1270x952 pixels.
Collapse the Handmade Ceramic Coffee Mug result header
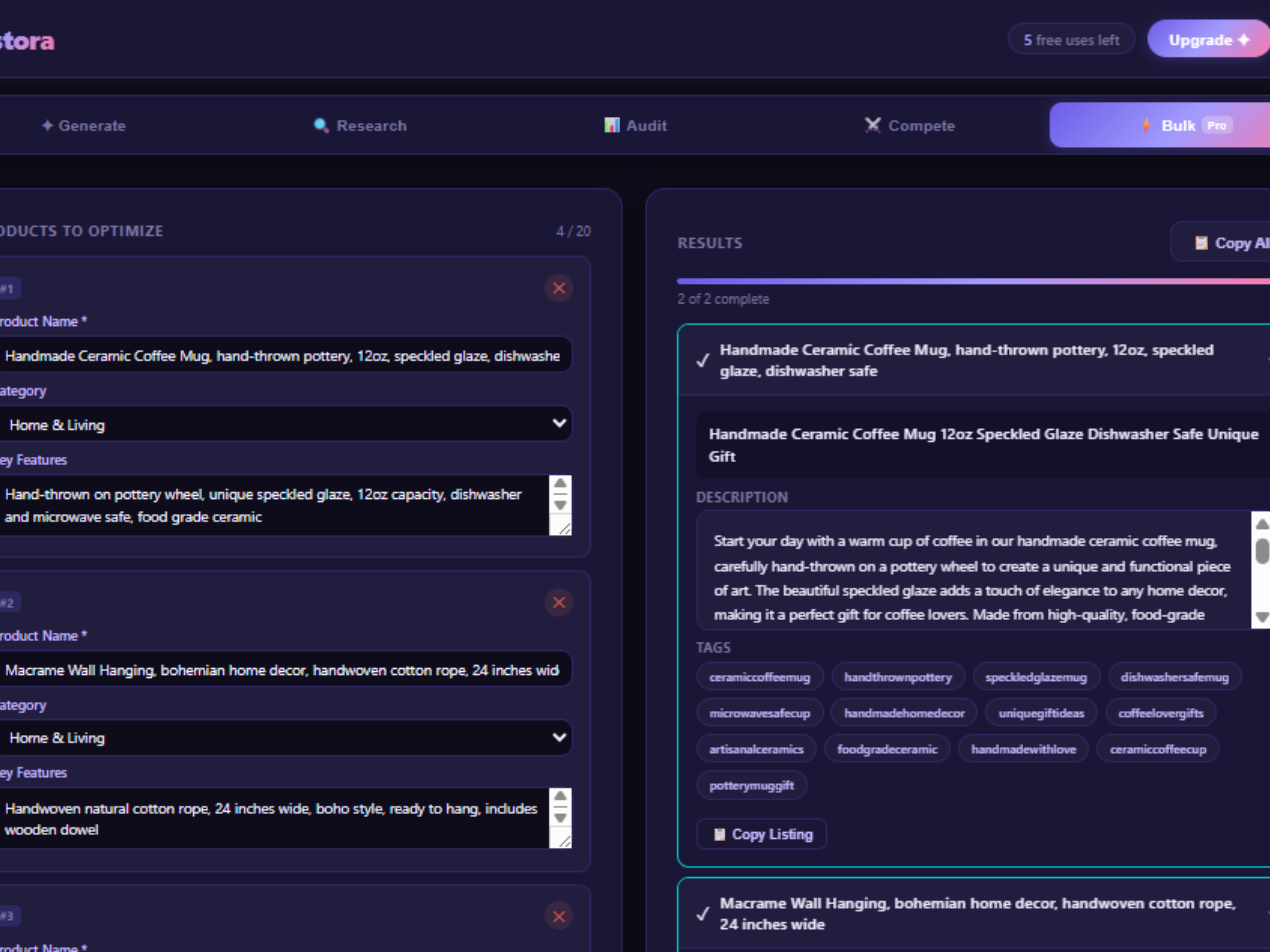[x=975, y=360]
